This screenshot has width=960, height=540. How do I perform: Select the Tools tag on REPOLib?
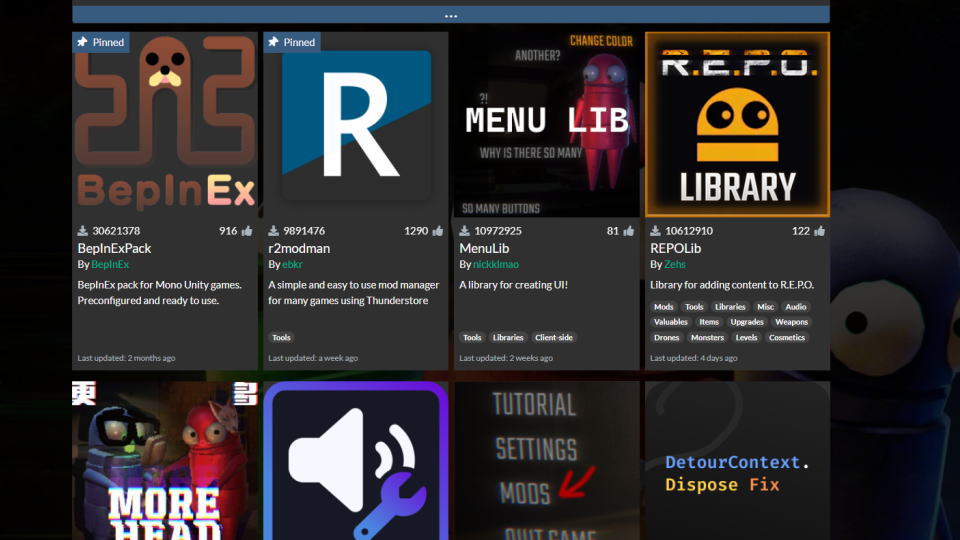(x=694, y=307)
